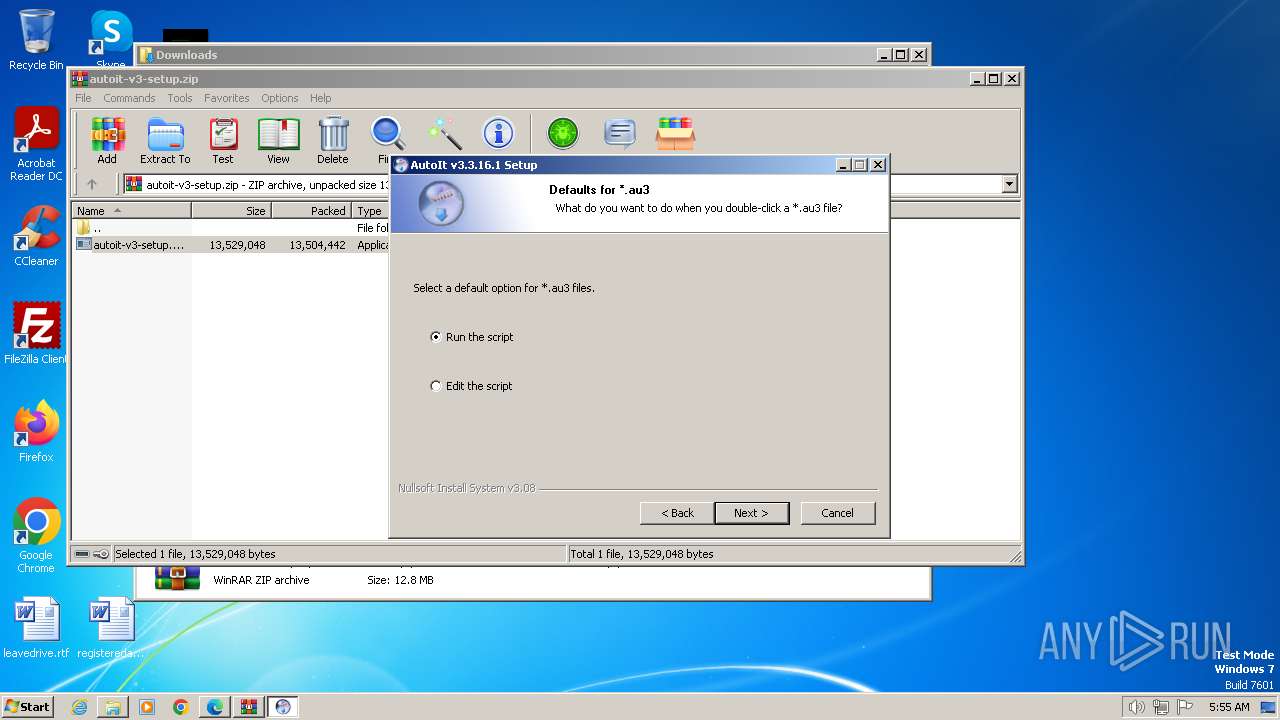The image size is (1280, 720).
Task: Open WinRAR Options menu
Action: click(280, 98)
